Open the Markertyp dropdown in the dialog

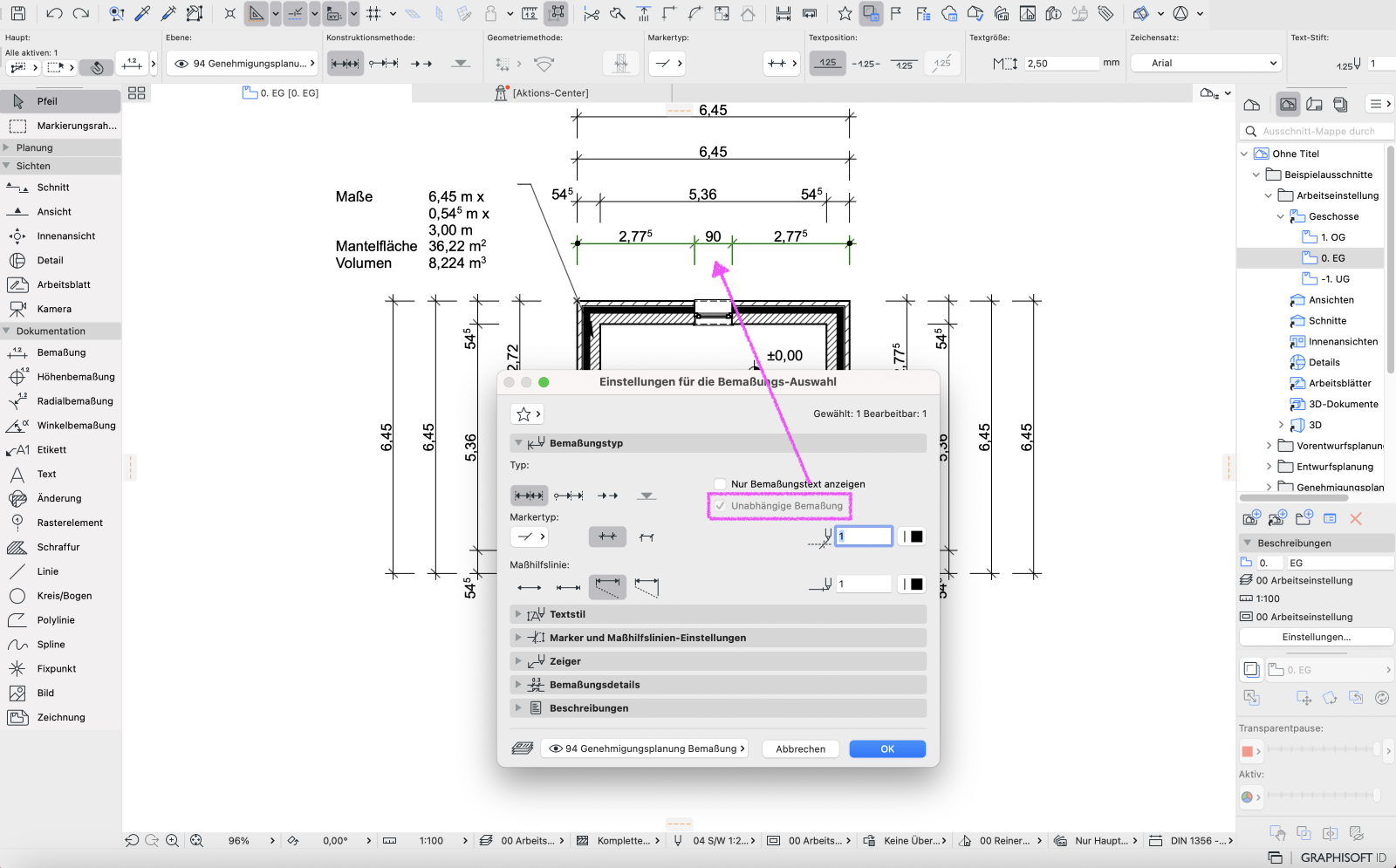click(x=528, y=537)
